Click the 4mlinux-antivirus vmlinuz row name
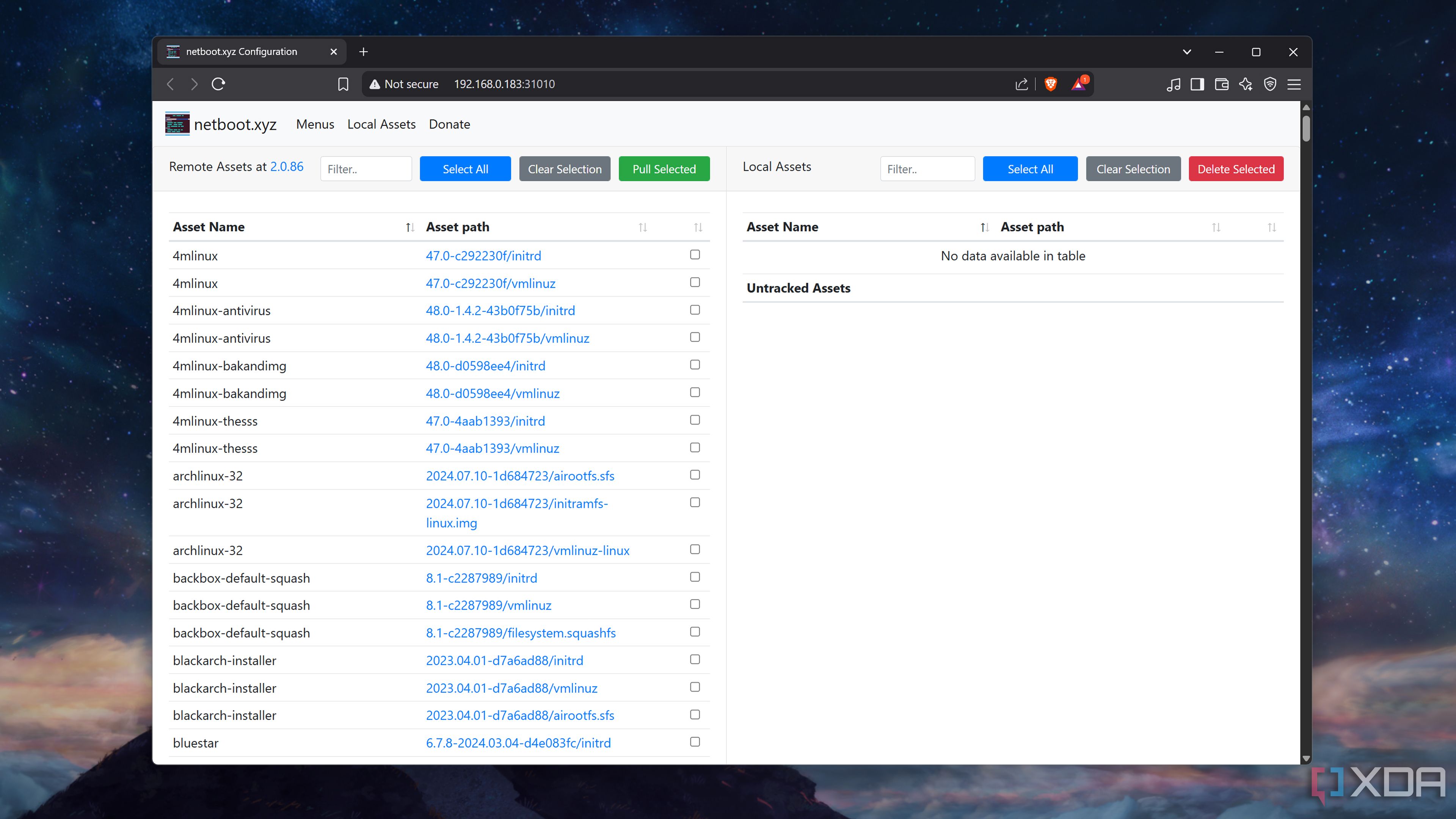Image resolution: width=1456 pixels, height=819 pixels. (x=221, y=339)
